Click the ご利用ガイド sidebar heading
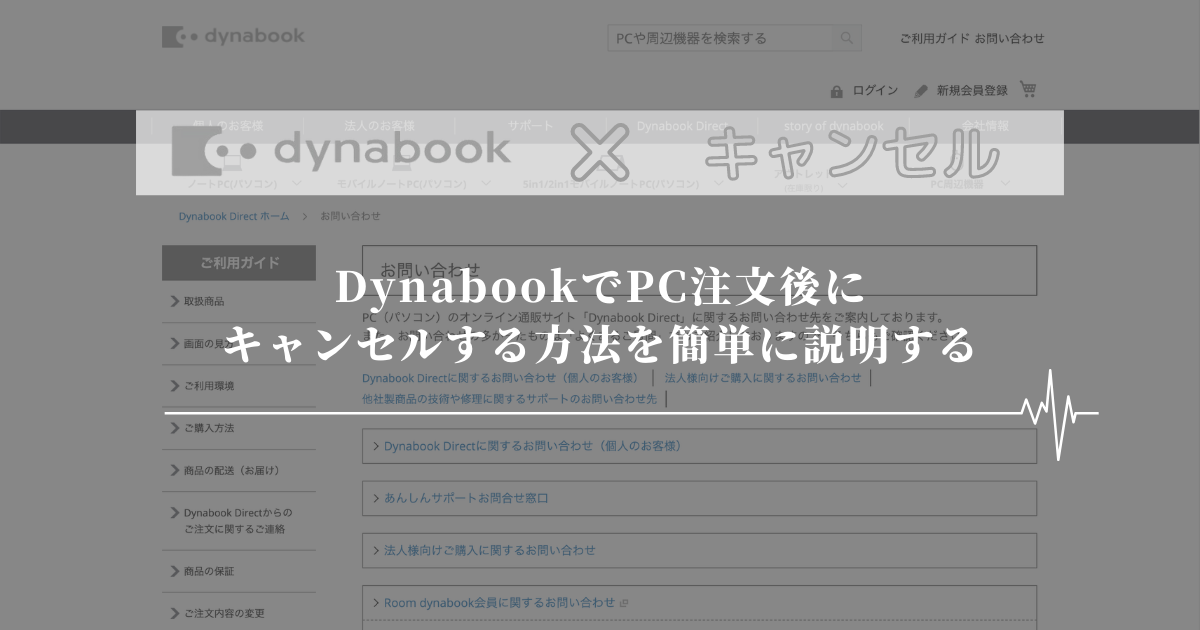 click(239, 263)
